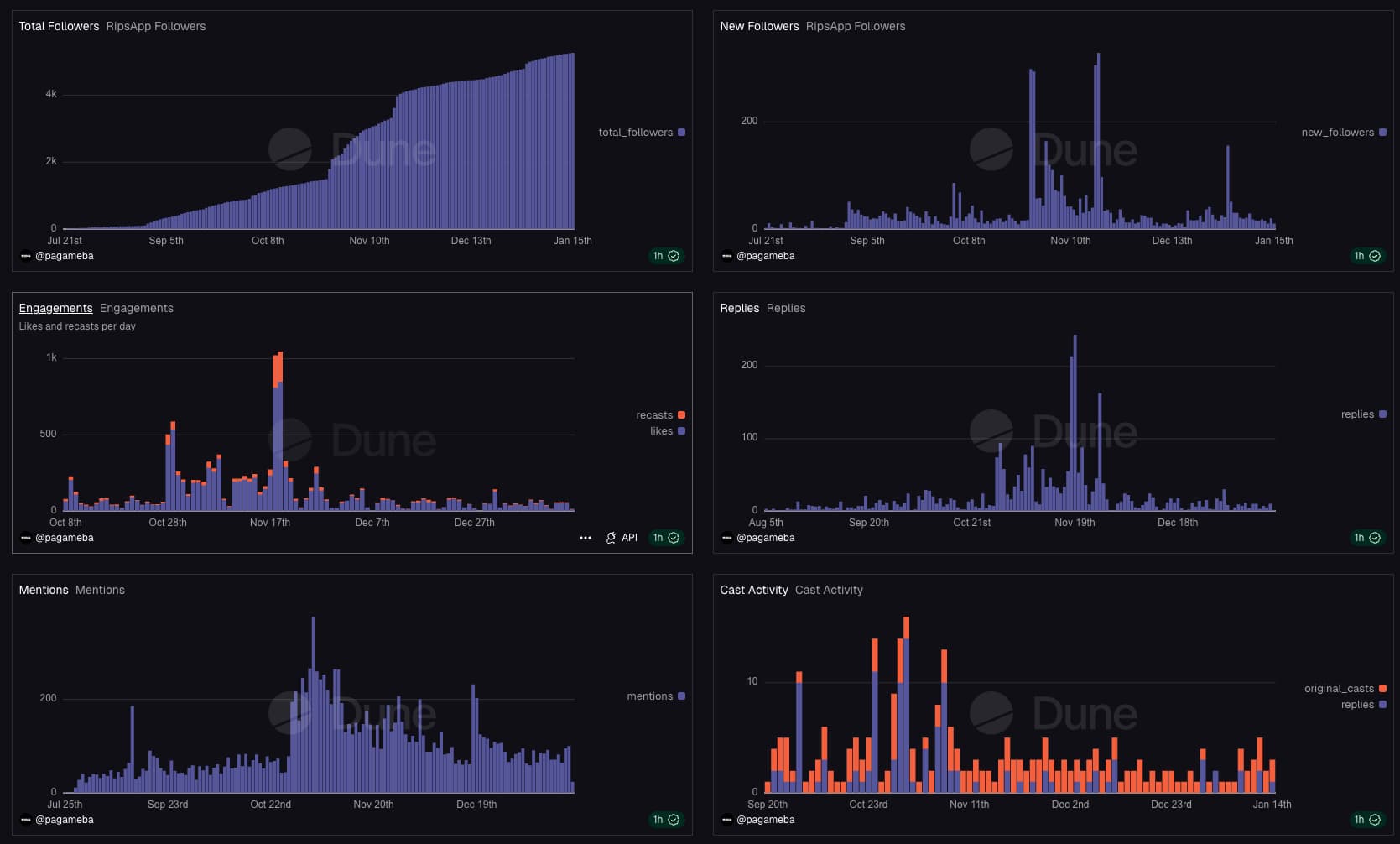Screen dimensions: 1400x844
Task: Open @pagameba profile under Replies chart
Action: pos(765,538)
